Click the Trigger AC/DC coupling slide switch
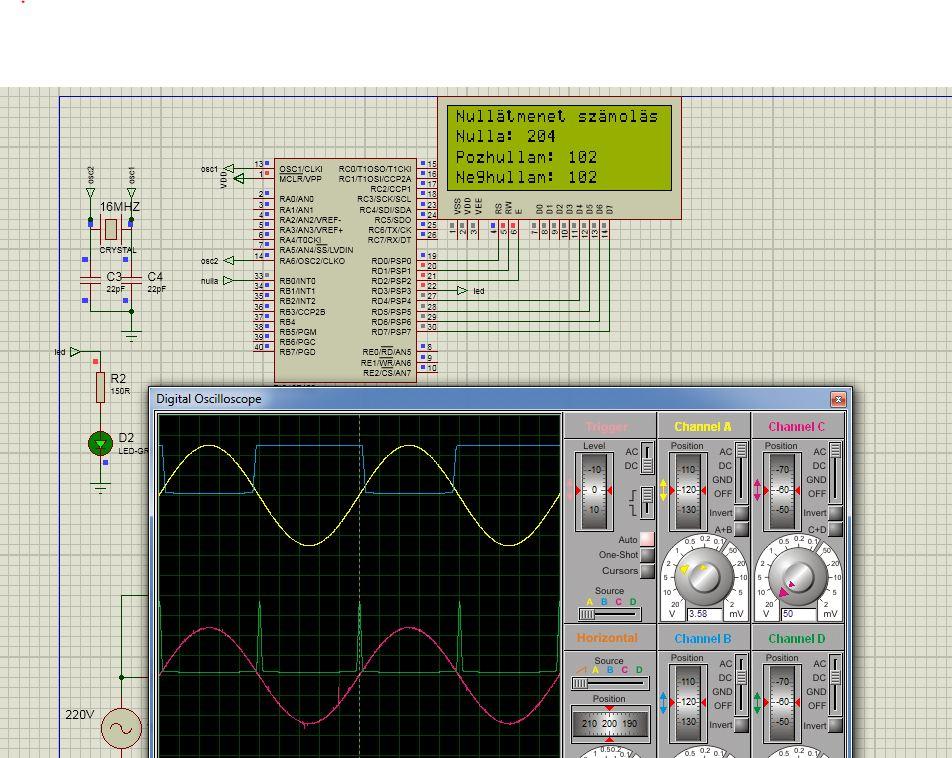Viewport: 952px width, 758px height. pos(647,459)
